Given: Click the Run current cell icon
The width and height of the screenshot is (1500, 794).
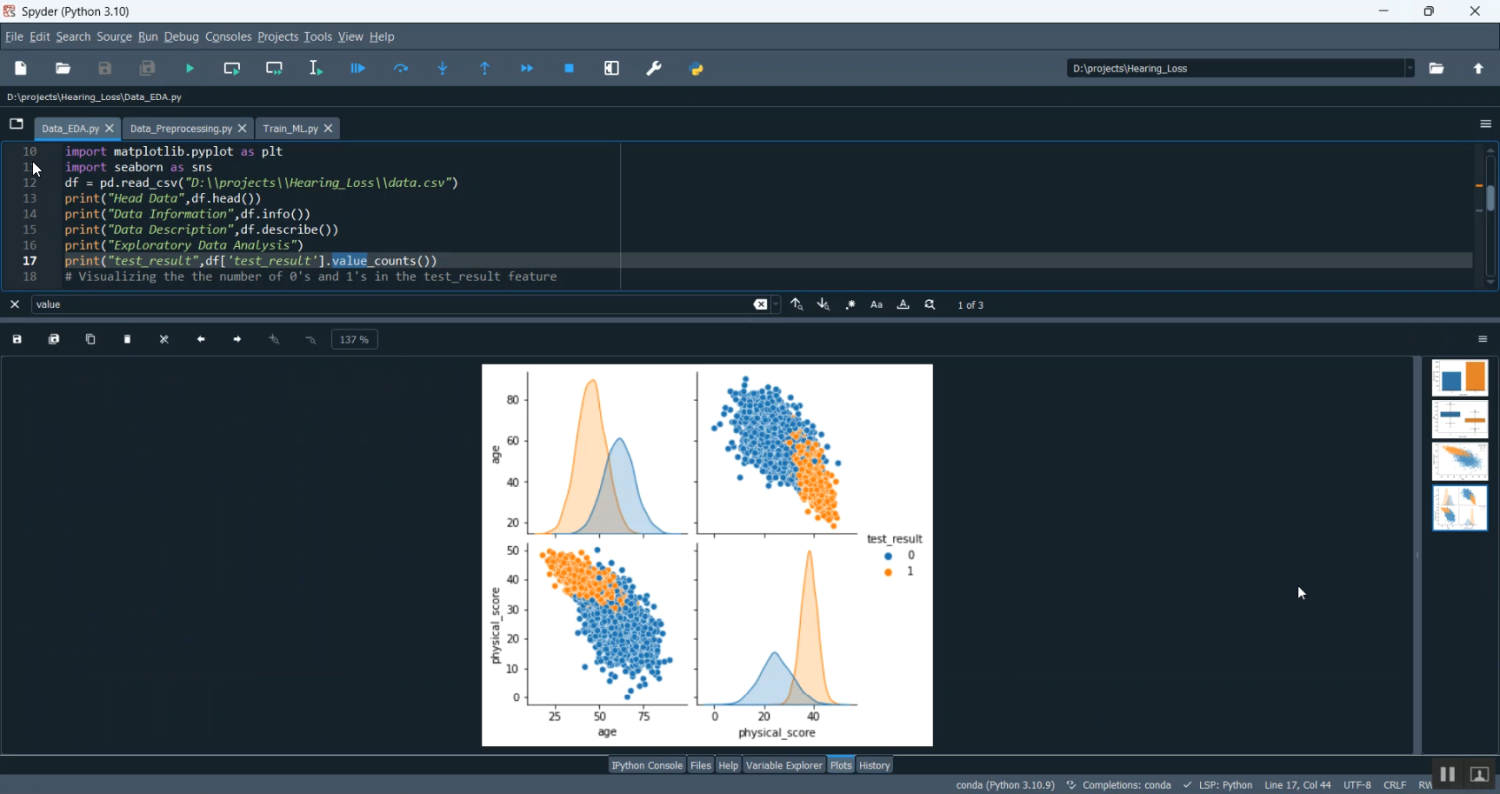Looking at the screenshot, I should click(232, 69).
